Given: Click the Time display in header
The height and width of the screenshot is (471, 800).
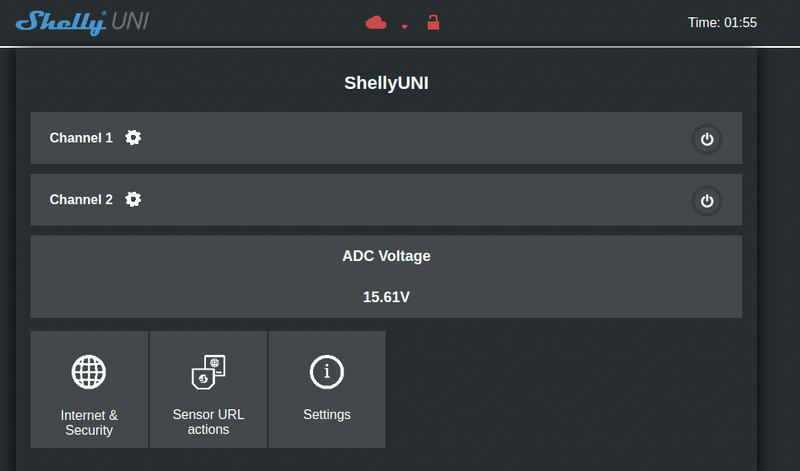Looking at the screenshot, I should 722,22.
